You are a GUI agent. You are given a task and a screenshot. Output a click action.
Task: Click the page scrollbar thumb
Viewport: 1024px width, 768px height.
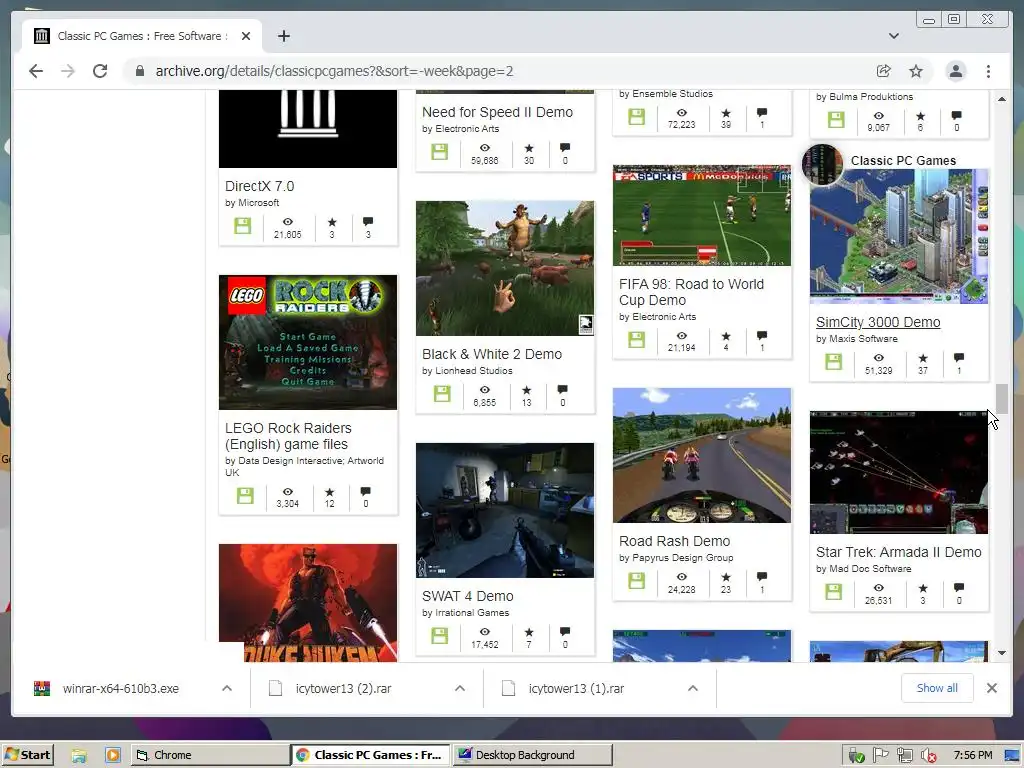coord(1002,399)
